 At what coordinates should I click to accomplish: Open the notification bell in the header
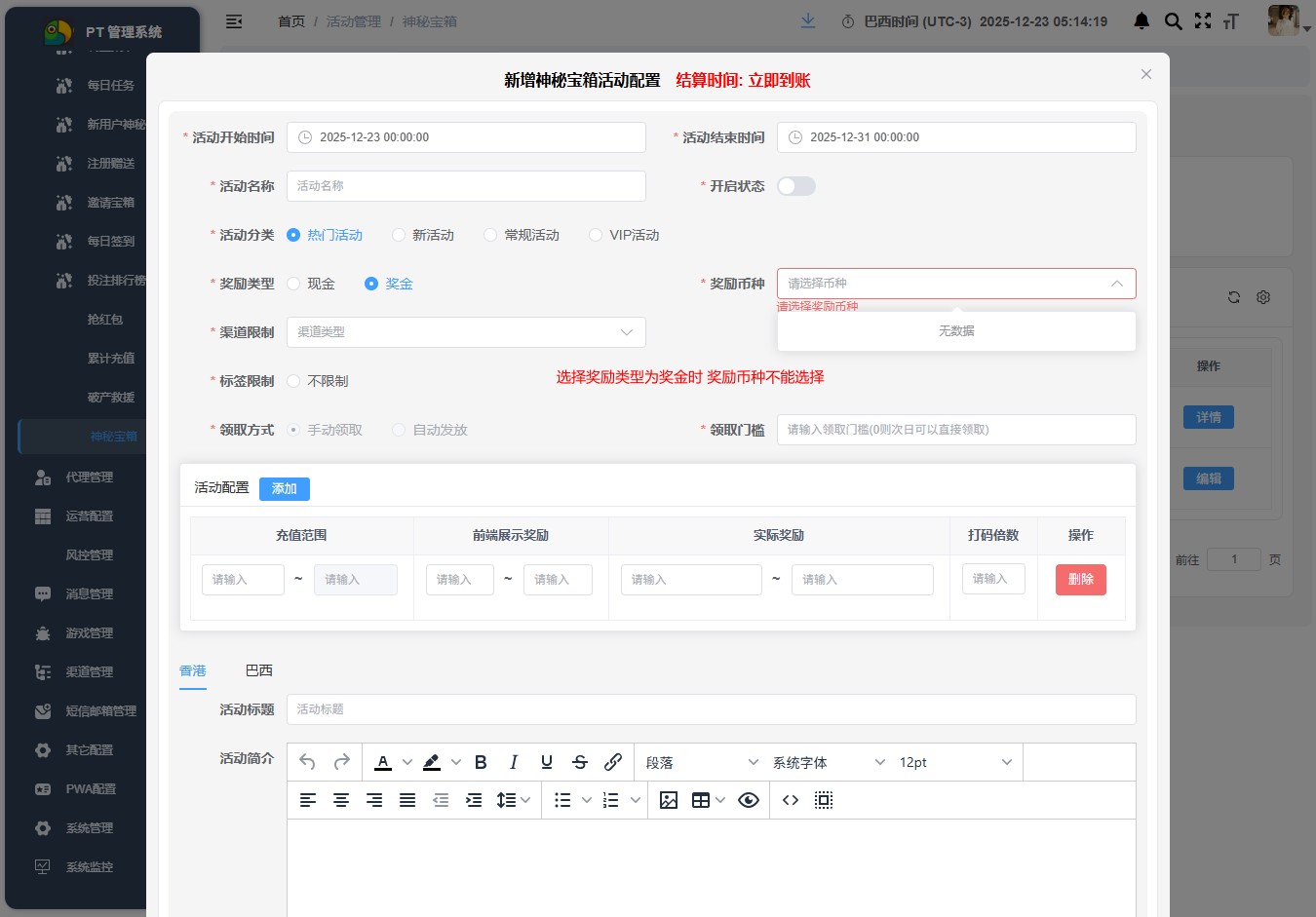coord(1142,20)
